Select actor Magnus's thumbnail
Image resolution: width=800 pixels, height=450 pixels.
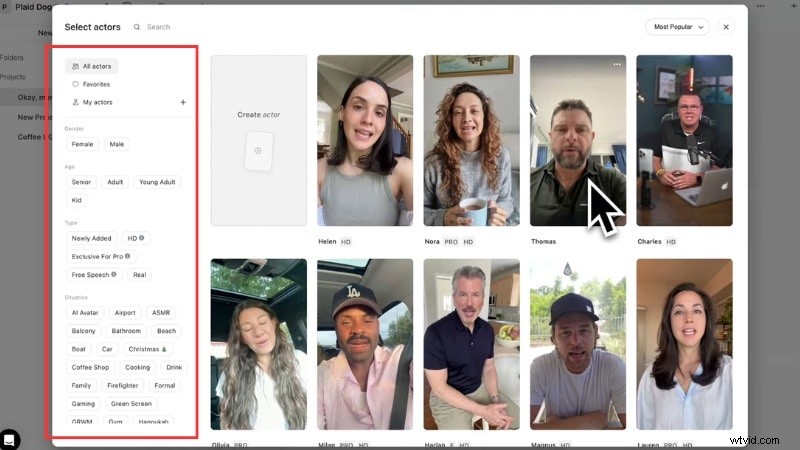coord(578,344)
